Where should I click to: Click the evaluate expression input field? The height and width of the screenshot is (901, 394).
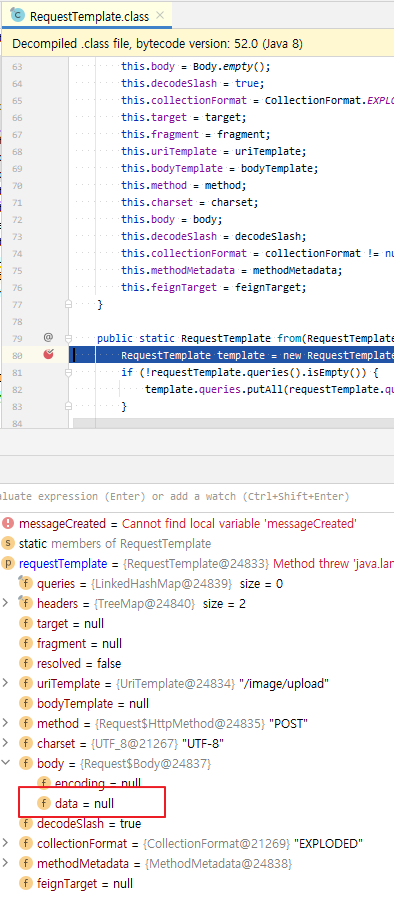[x=197, y=496]
